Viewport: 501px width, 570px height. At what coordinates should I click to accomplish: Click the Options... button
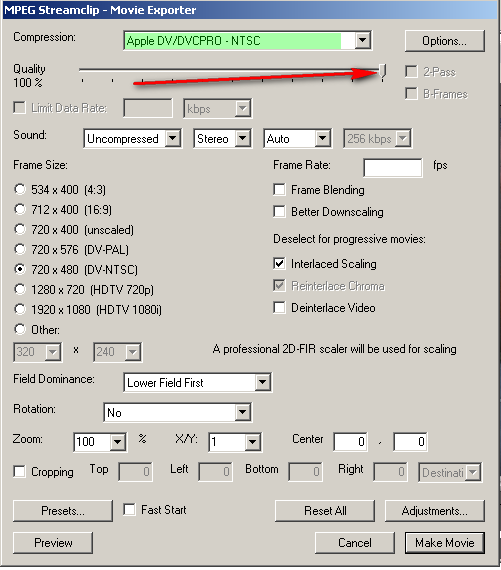[x=444, y=41]
